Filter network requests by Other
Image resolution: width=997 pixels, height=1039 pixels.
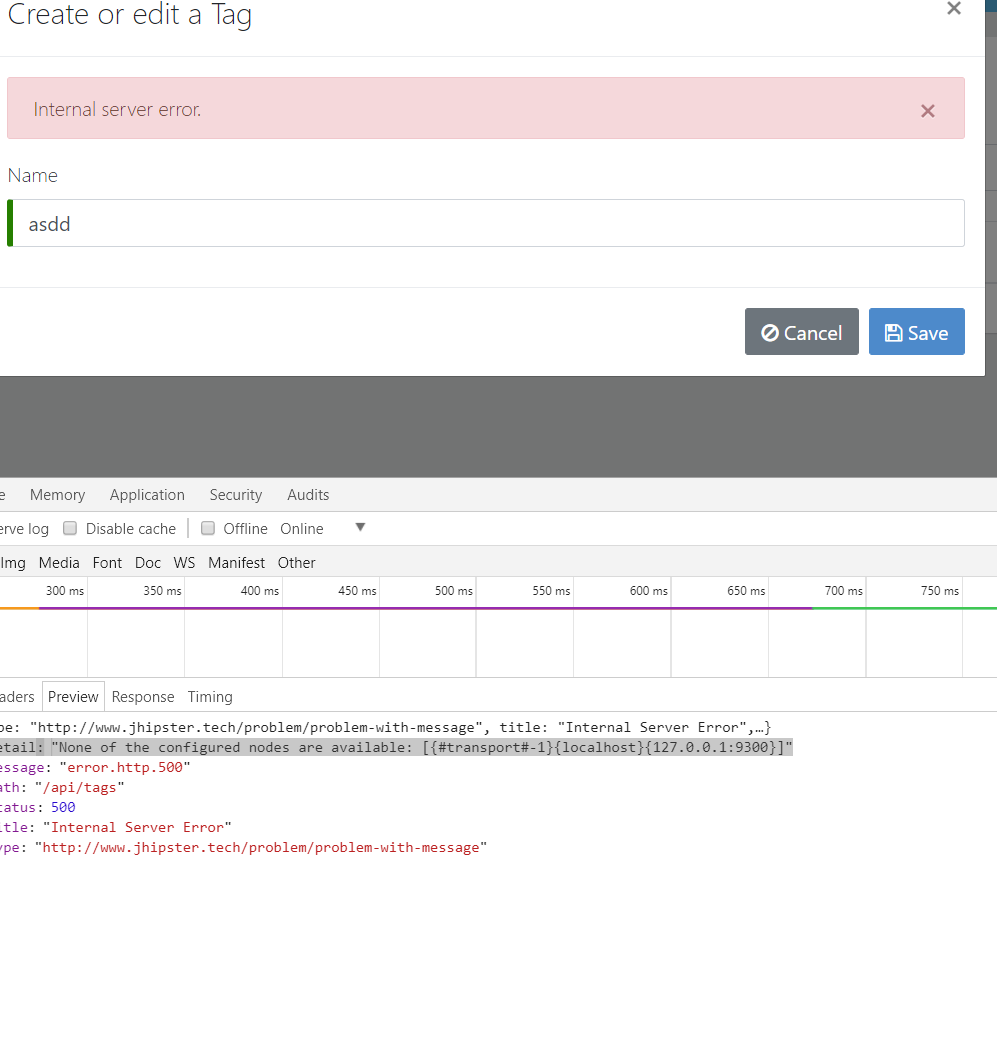(296, 563)
